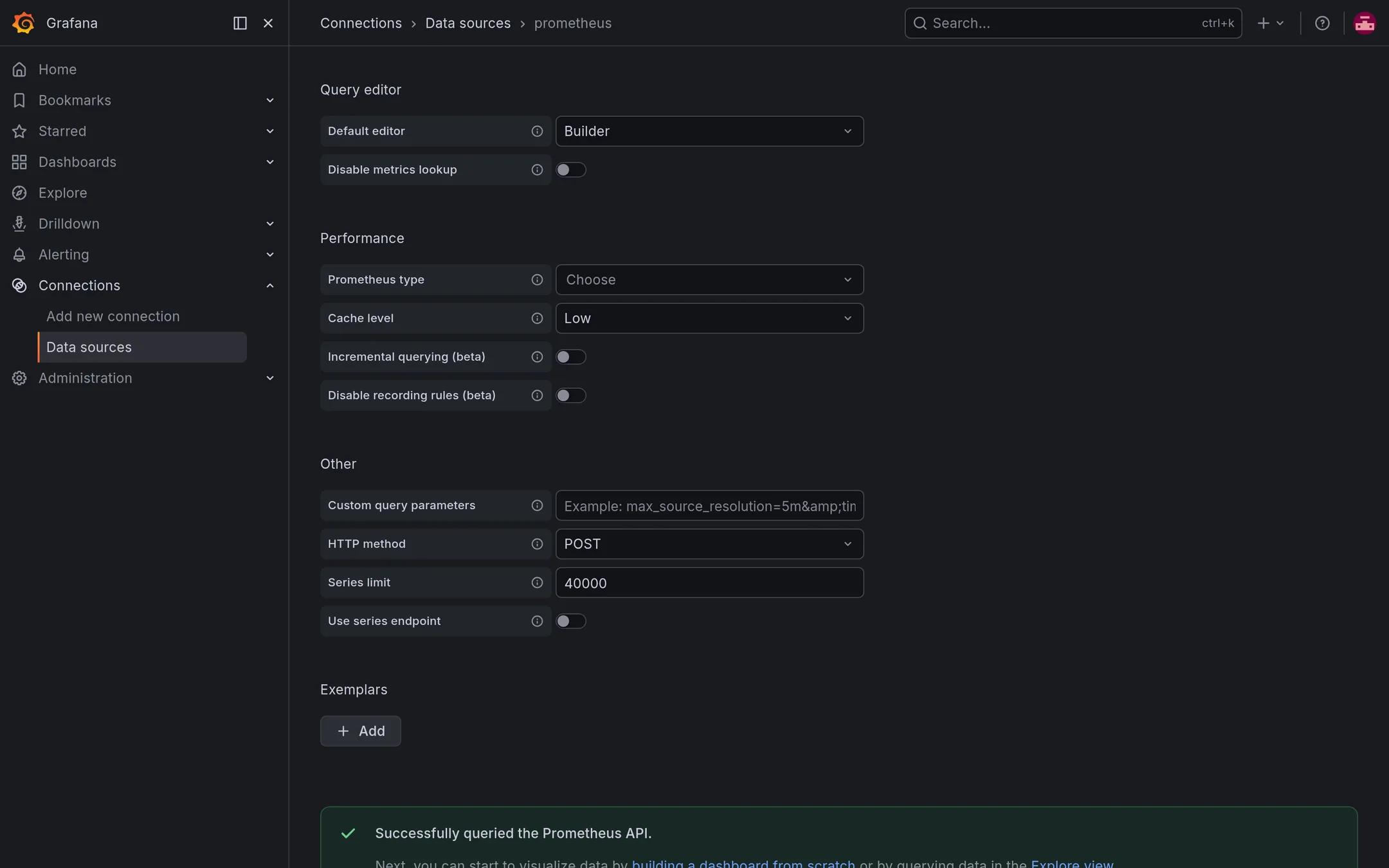Screen dimensions: 1389x868
Task: Show info tooltip for Incremental querying
Action: (x=537, y=357)
